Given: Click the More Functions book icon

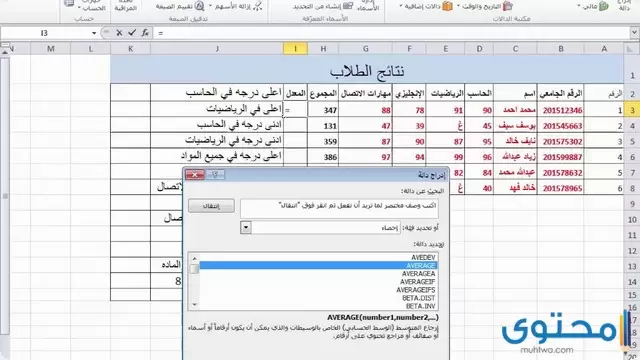Looking at the screenshot, I should click(x=447, y=6).
